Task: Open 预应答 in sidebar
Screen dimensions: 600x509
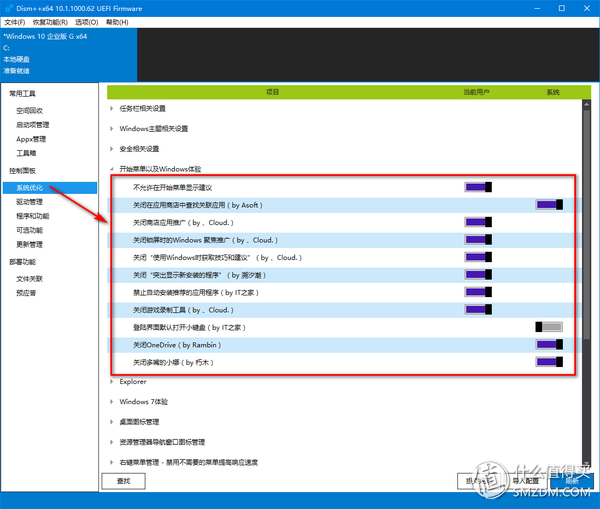Action: (x=26, y=293)
